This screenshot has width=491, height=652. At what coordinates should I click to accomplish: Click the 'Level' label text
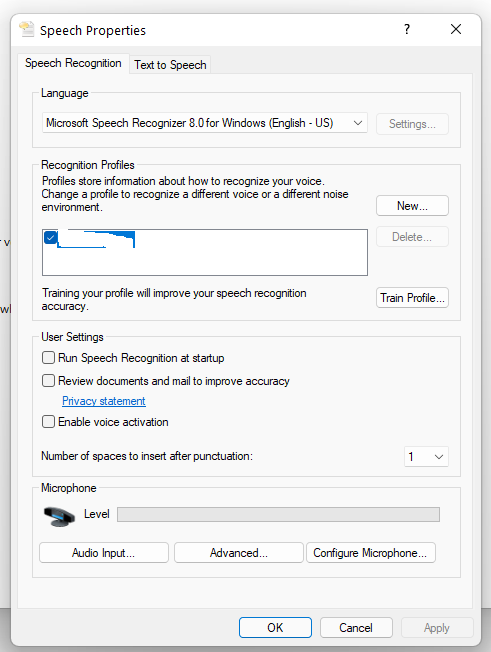(96, 514)
